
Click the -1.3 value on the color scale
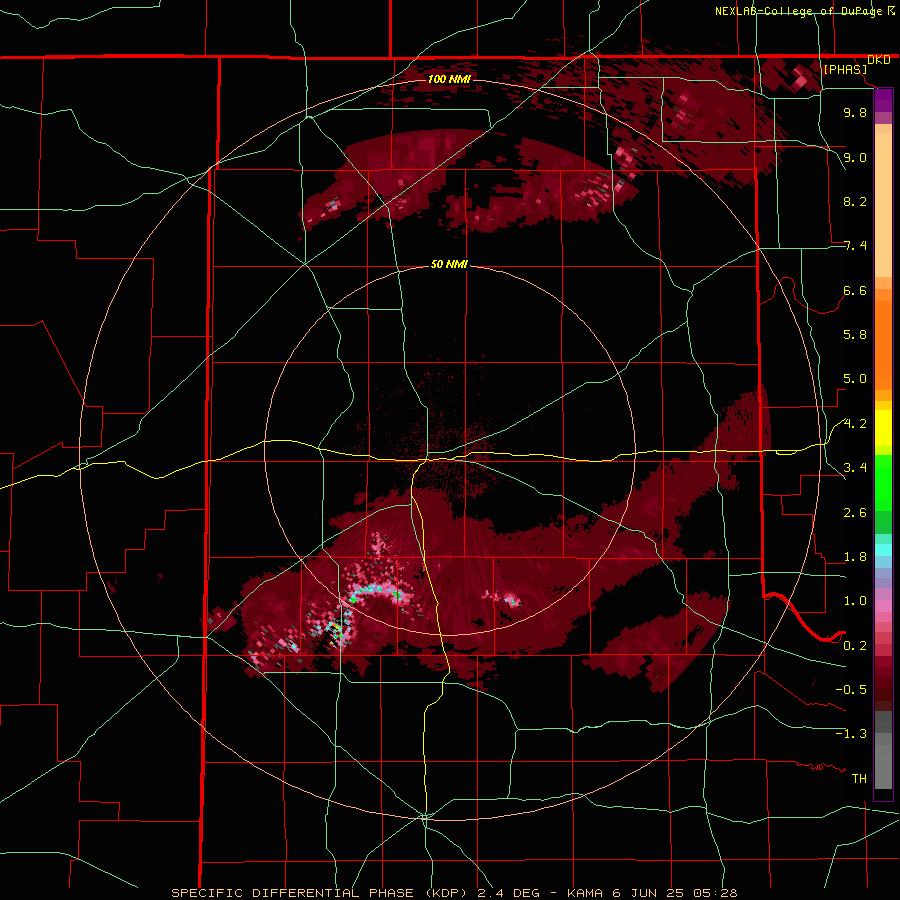tap(851, 734)
